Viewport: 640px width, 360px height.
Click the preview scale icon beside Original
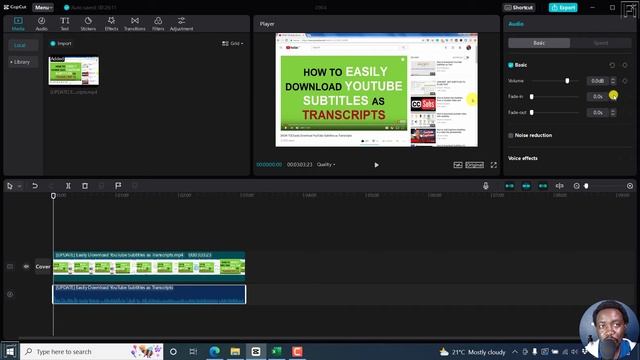(x=458, y=165)
